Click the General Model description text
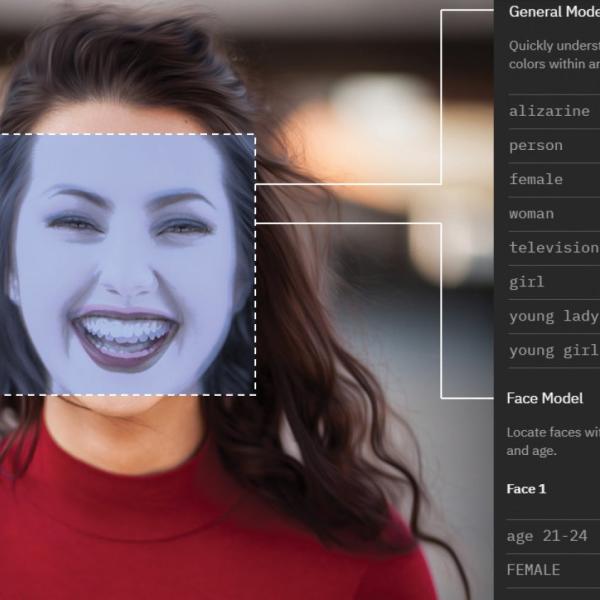The width and height of the screenshot is (600, 600). 554,55
